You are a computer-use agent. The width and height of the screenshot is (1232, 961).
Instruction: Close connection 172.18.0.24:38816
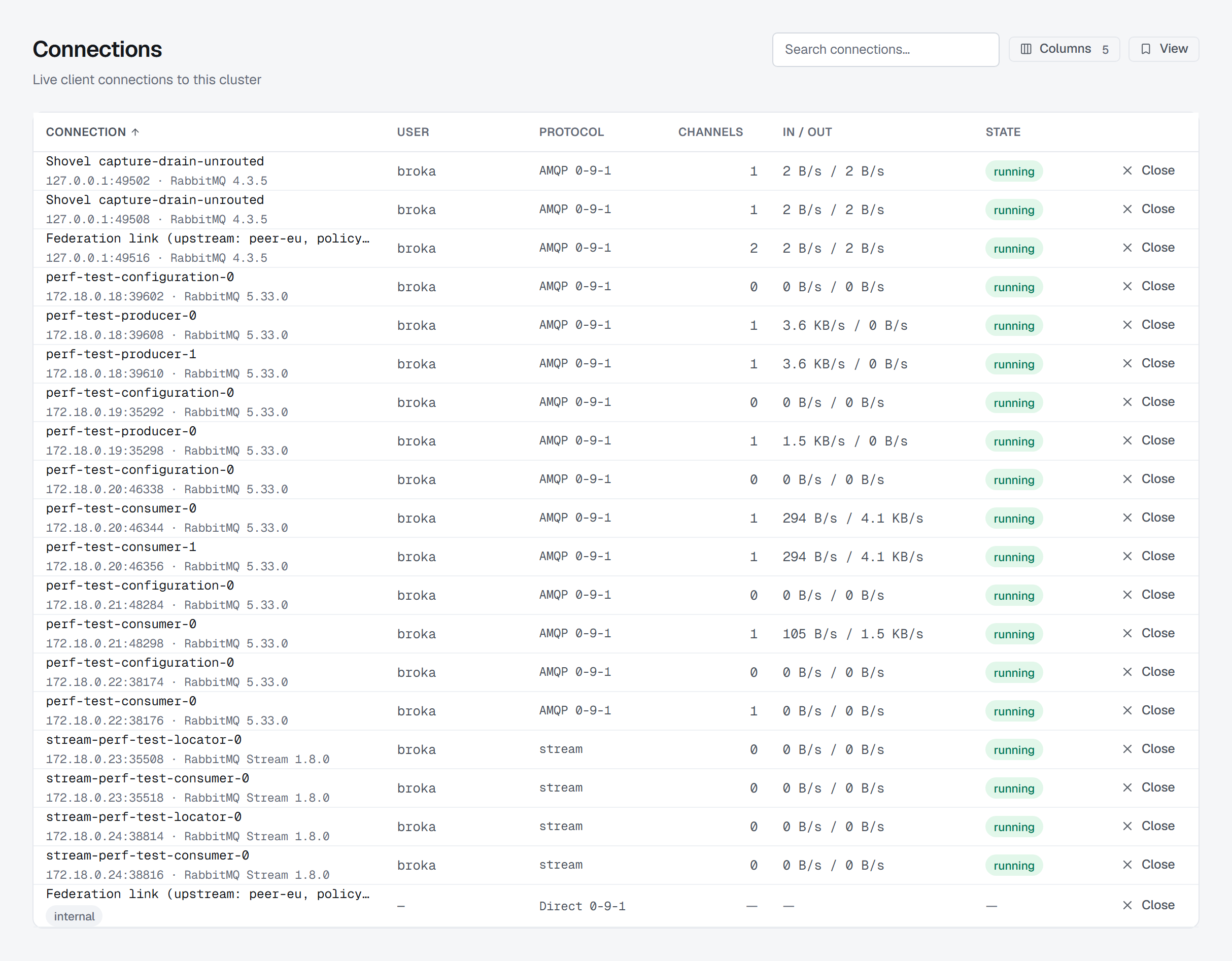(x=1148, y=865)
